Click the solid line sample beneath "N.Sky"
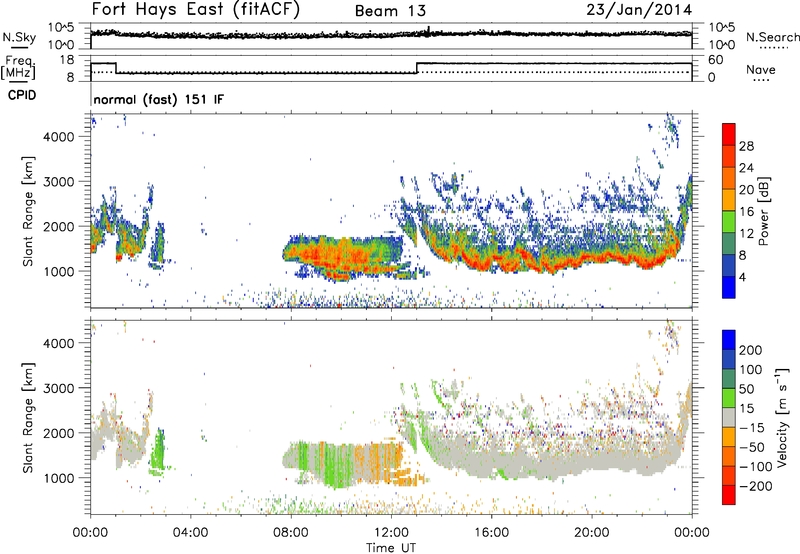The width and height of the screenshot is (800, 554). [x=19, y=47]
